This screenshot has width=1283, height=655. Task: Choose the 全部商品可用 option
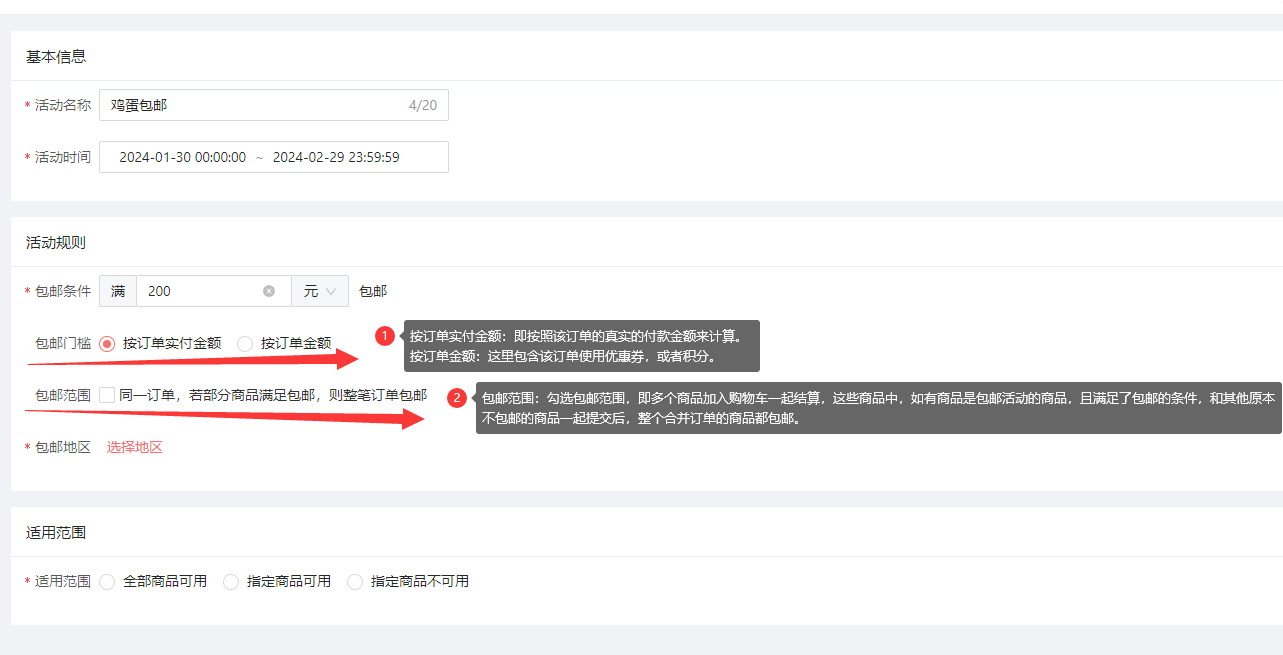(108, 581)
